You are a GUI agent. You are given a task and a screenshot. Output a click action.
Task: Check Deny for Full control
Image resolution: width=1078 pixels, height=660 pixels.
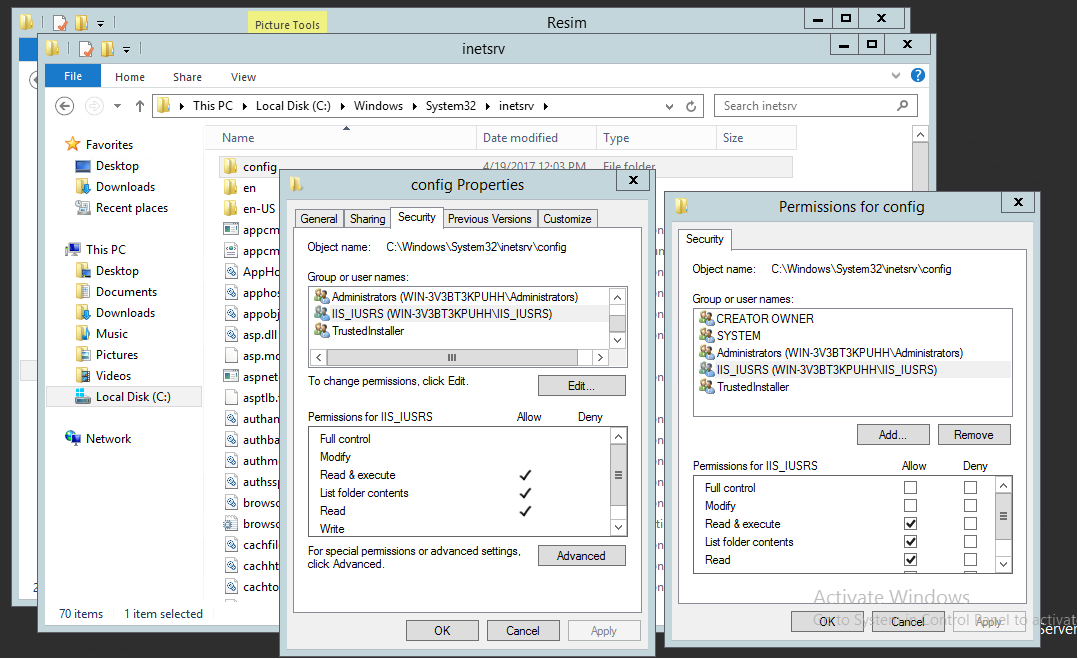click(970, 487)
